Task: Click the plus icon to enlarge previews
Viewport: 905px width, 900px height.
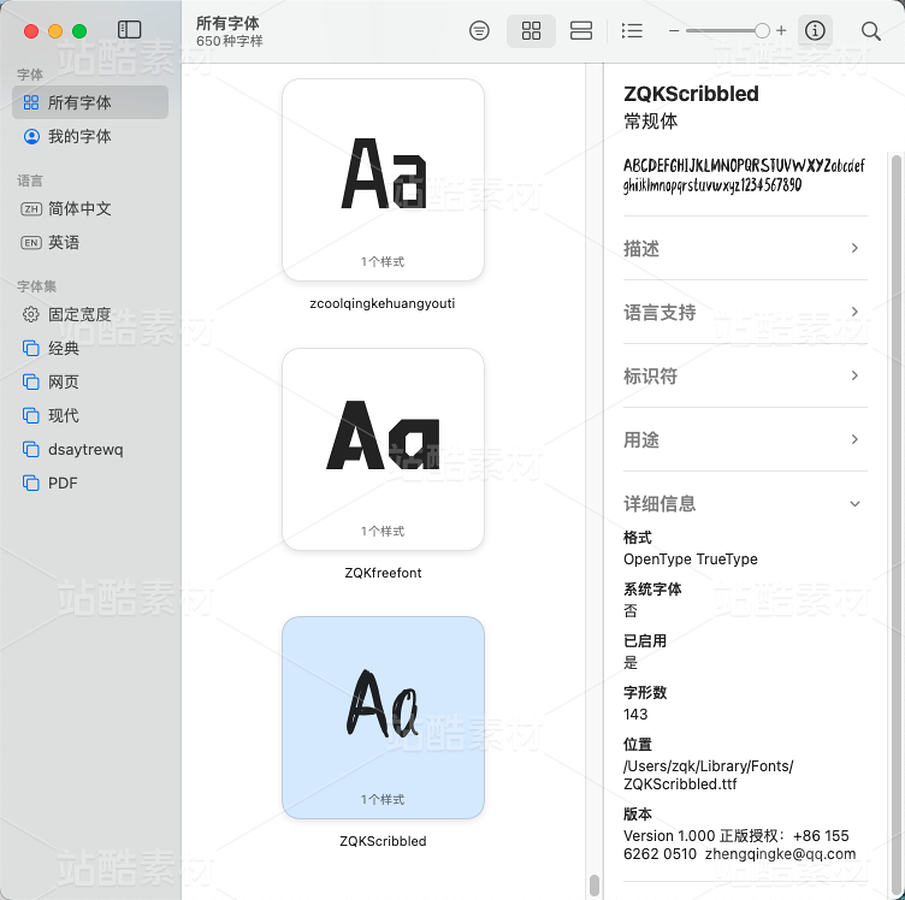Action: coord(781,31)
